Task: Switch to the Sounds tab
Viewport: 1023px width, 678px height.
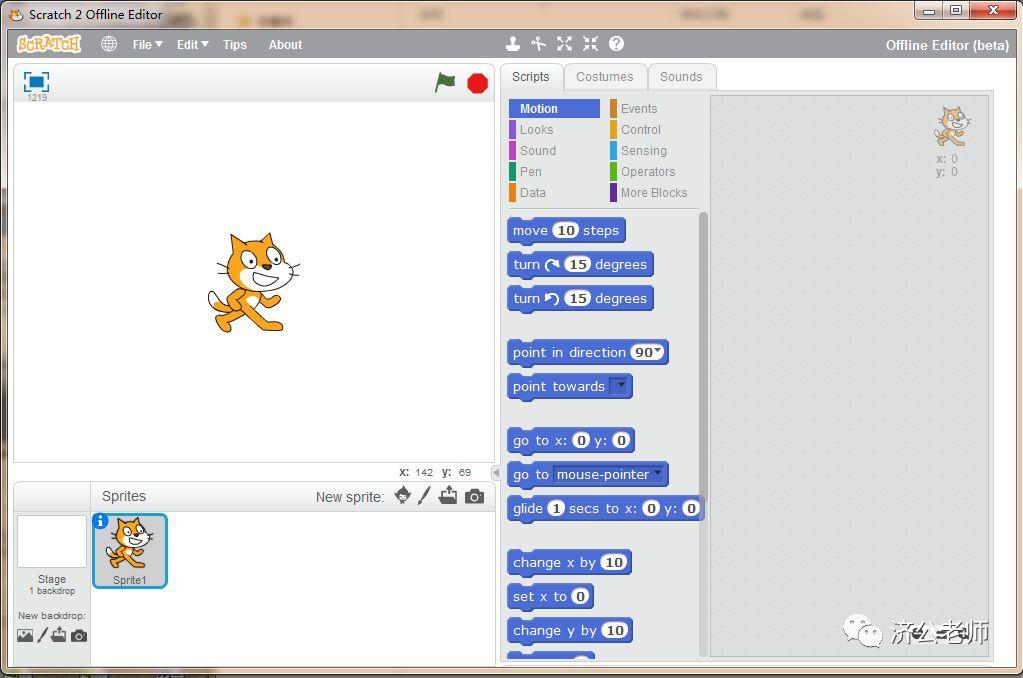Action: (x=681, y=77)
